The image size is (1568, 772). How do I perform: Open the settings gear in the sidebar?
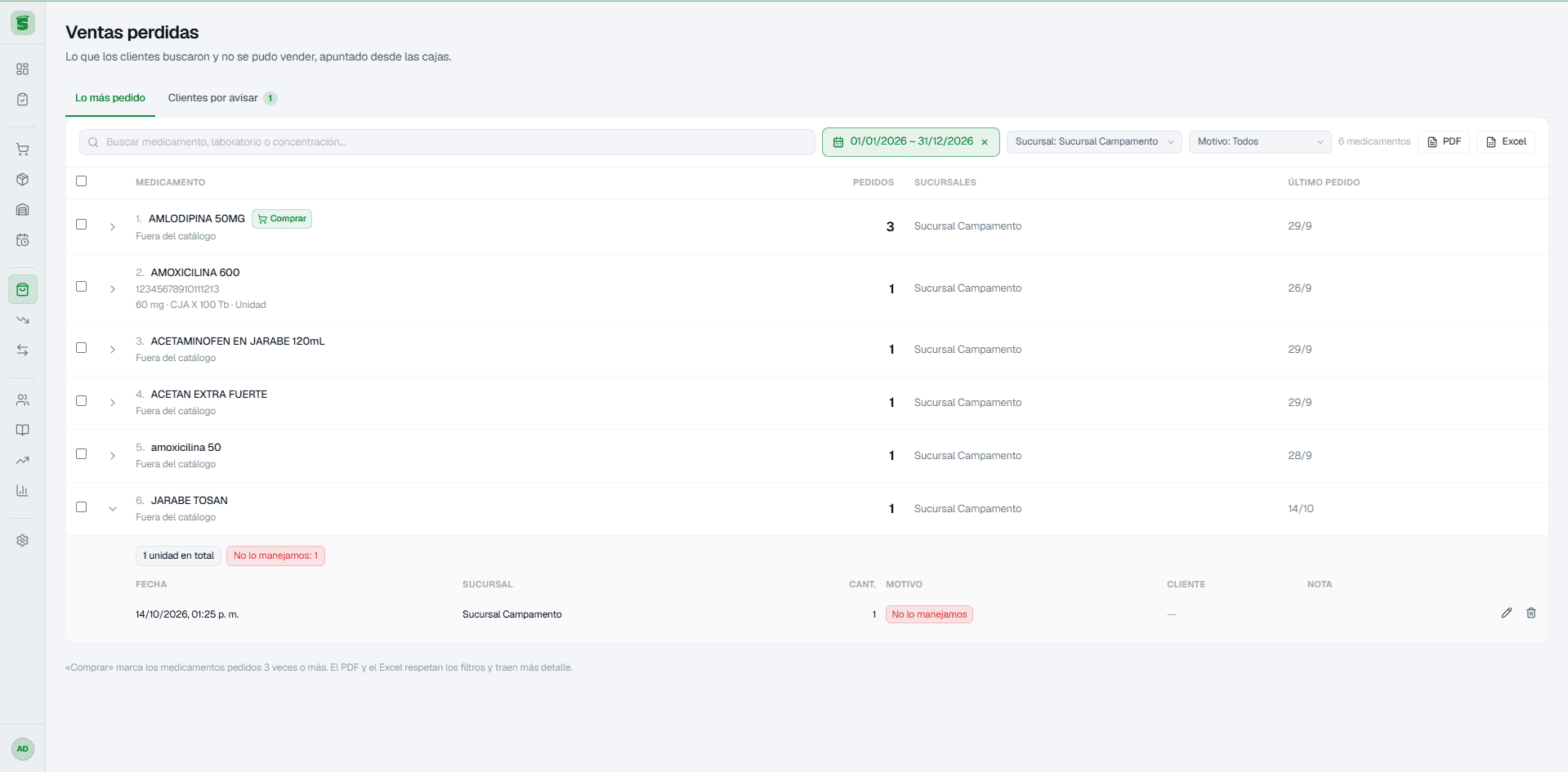23,540
